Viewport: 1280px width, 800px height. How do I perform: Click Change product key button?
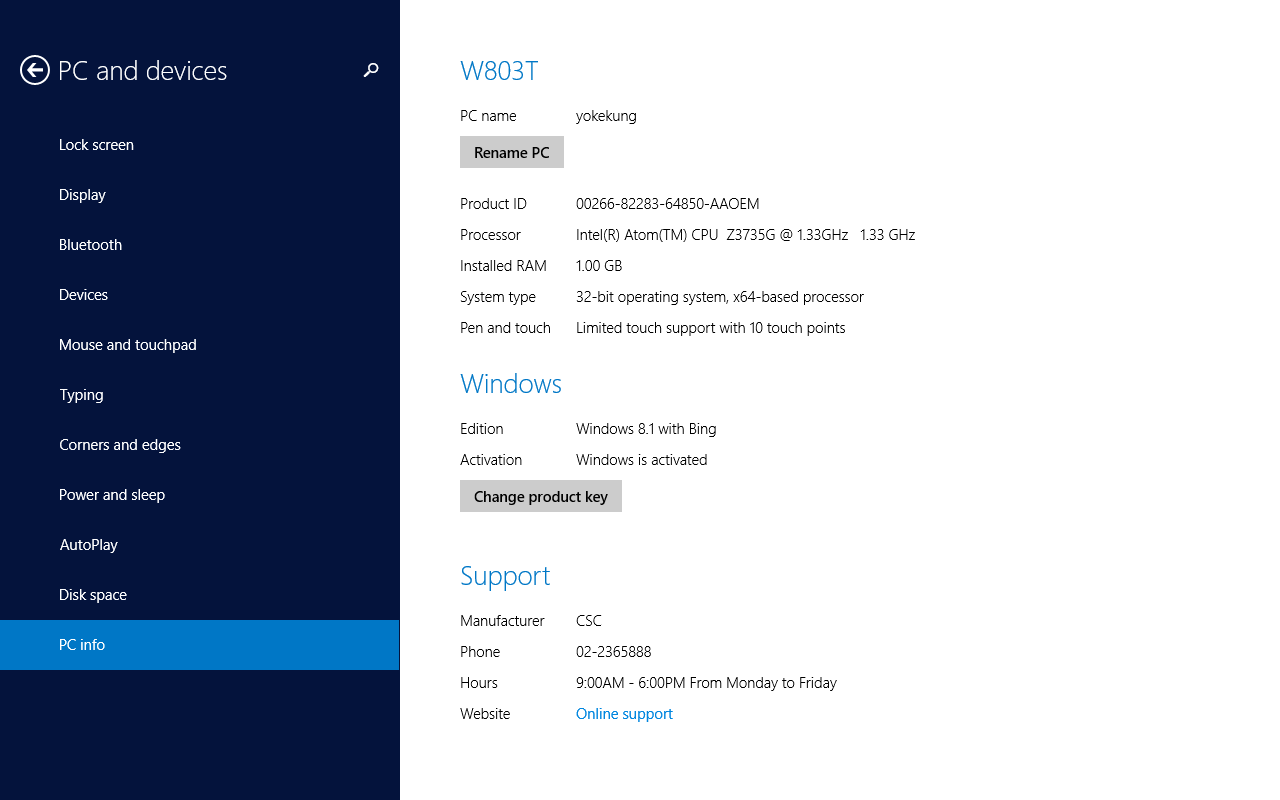pos(541,496)
